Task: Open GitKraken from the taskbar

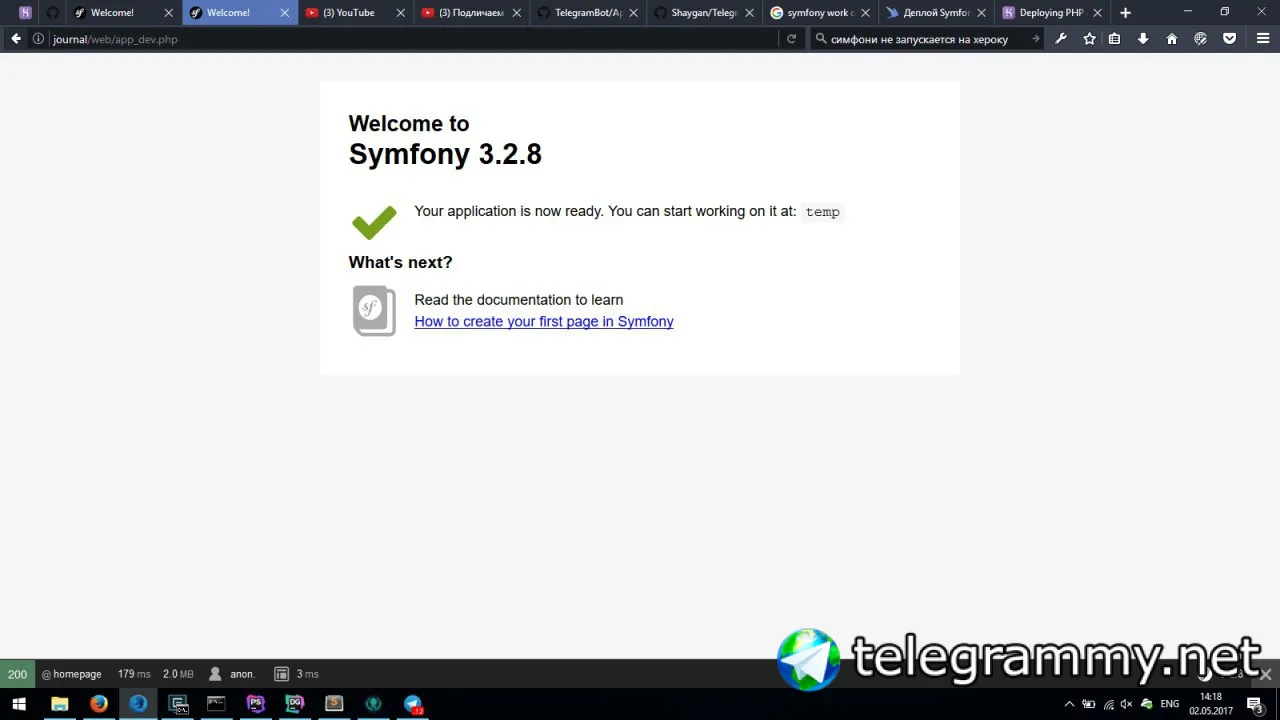Action: pos(373,704)
